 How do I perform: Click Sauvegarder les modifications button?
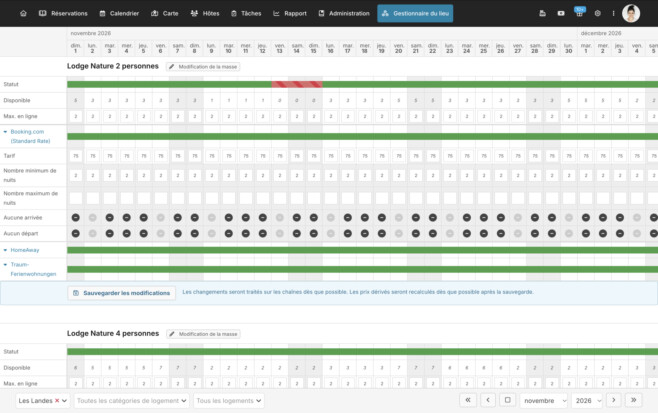point(122,293)
